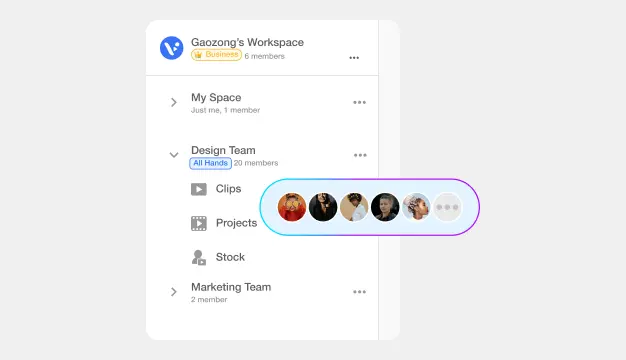Image resolution: width=626 pixels, height=360 pixels.
Task: Open Design Team more options
Action: point(360,155)
